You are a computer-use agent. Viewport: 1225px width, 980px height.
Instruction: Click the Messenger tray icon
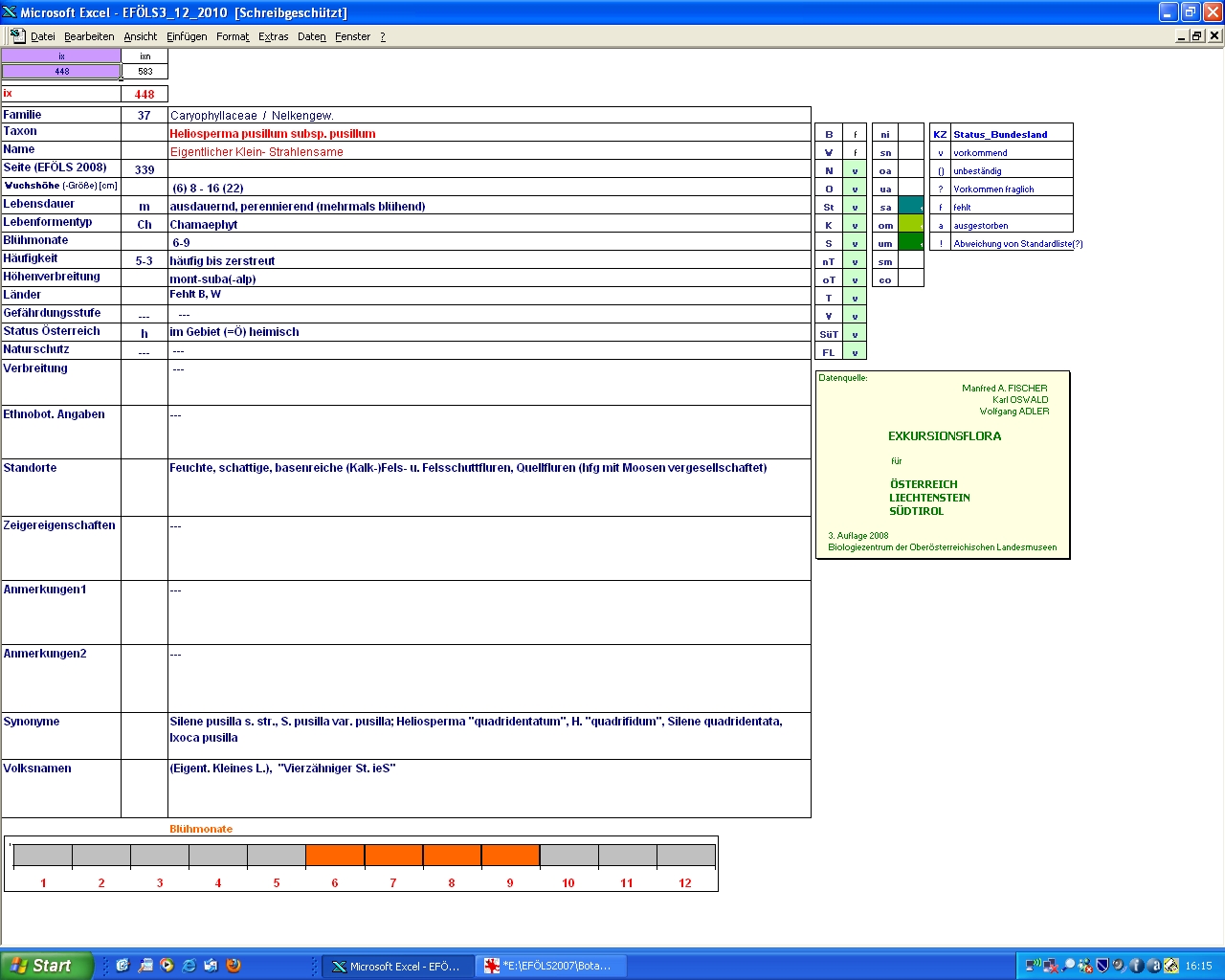coord(1085,966)
